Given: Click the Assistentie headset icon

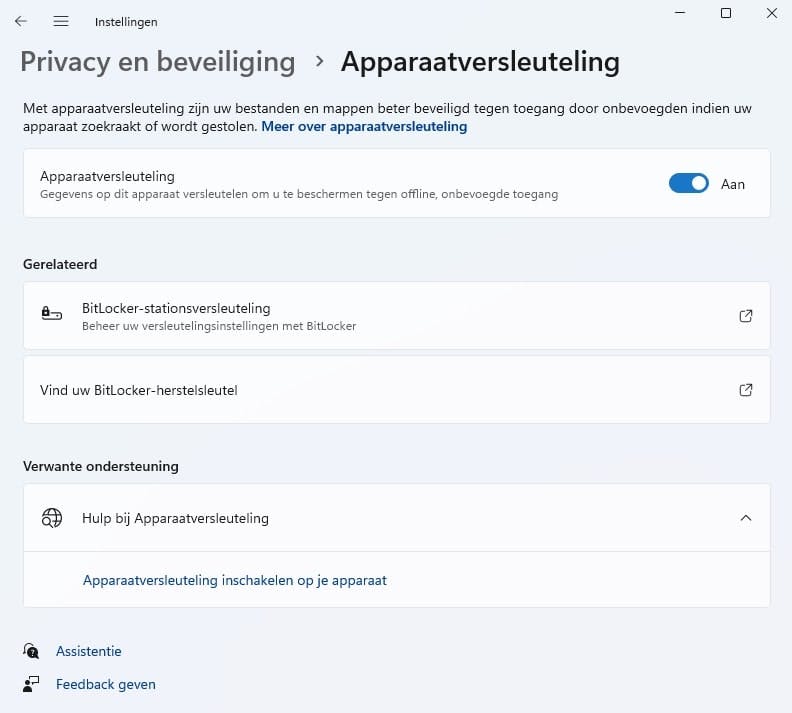Looking at the screenshot, I should 32,652.
